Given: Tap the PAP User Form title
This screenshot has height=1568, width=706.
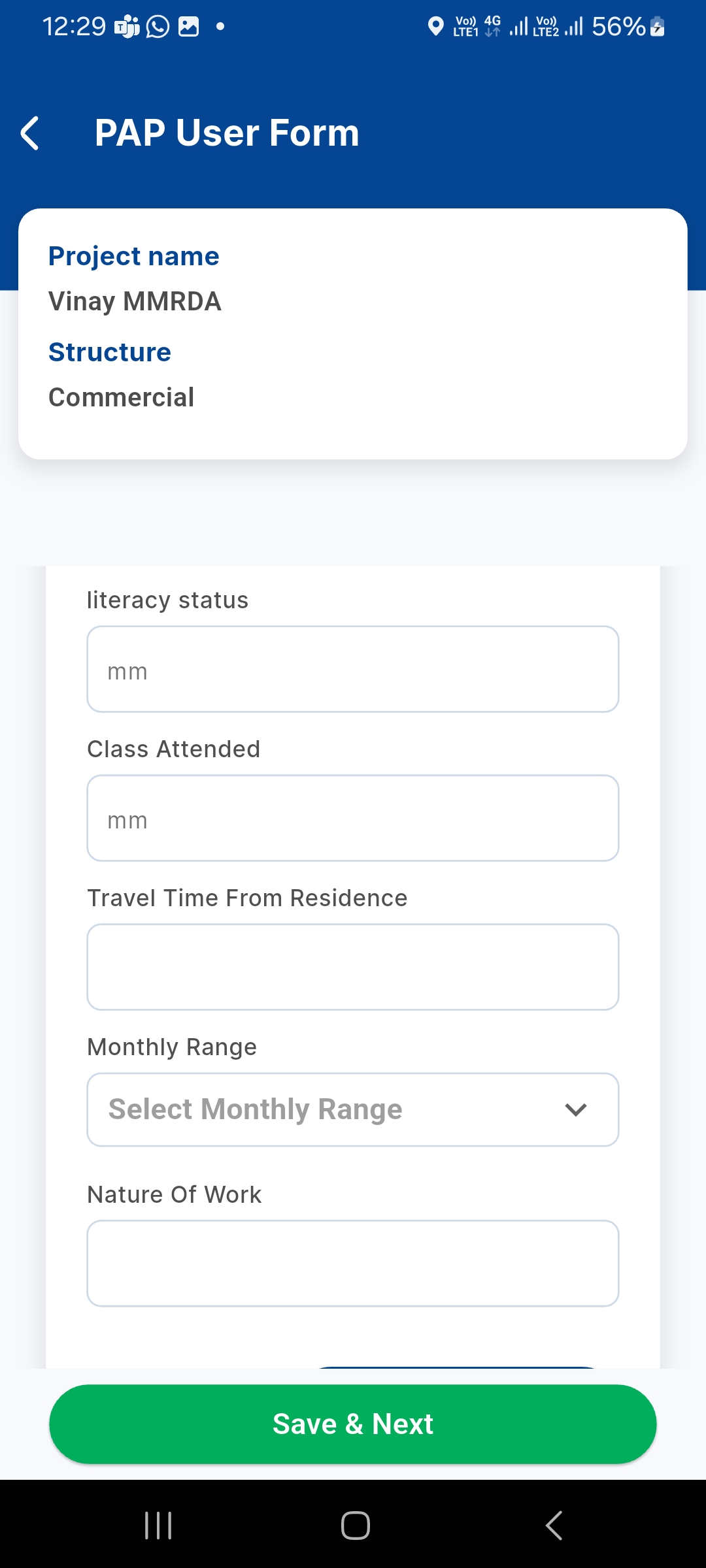Looking at the screenshot, I should click(x=227, y=133).
